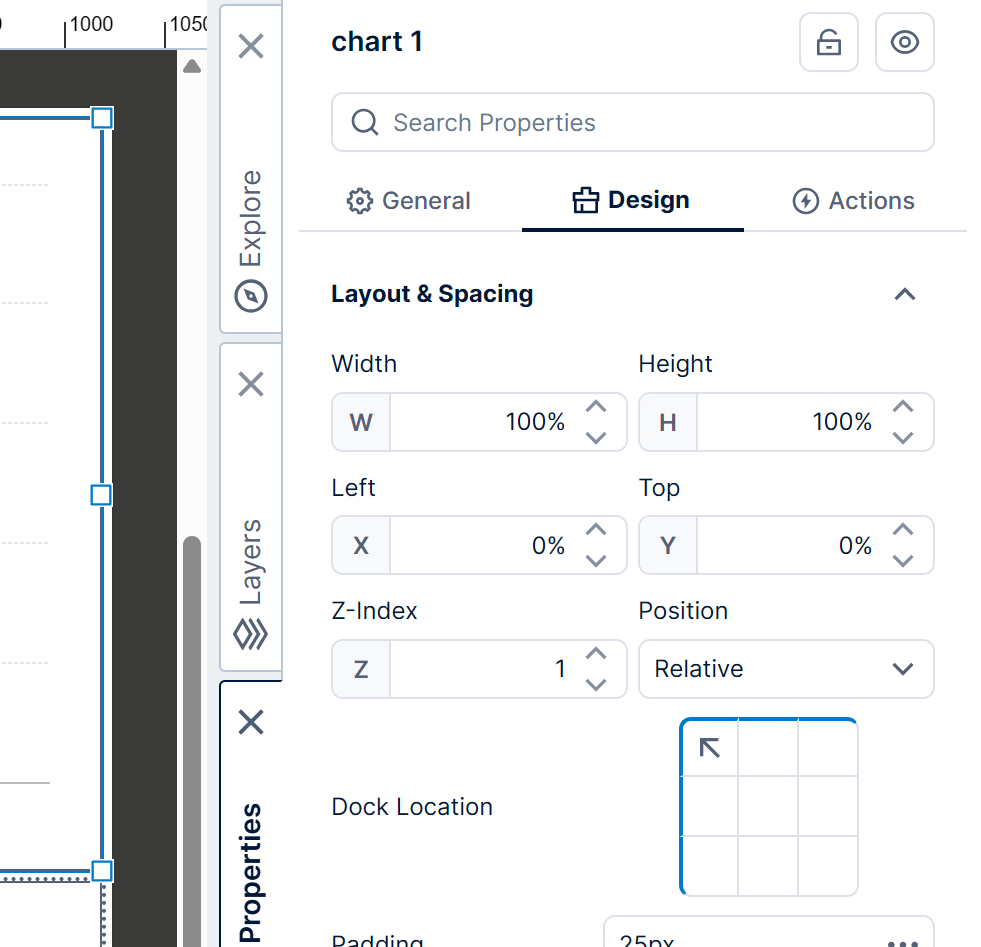Open the Layers panel icon
Viewport: 981px width, 947px height.
(251, 634)
